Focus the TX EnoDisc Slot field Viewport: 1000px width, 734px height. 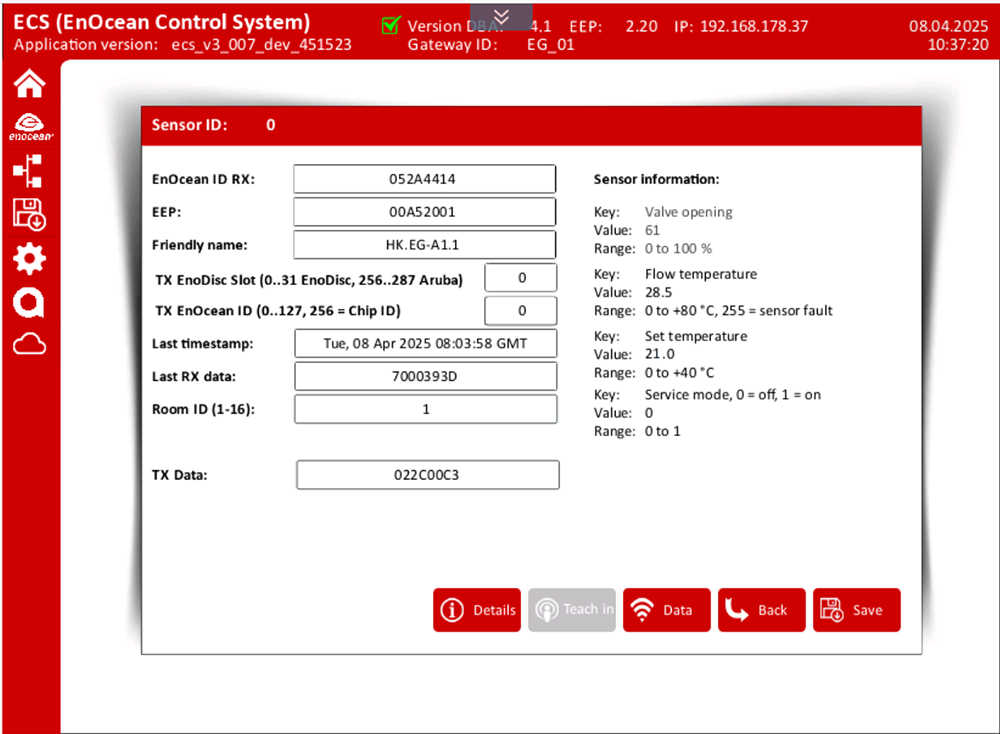click(521, 278)
